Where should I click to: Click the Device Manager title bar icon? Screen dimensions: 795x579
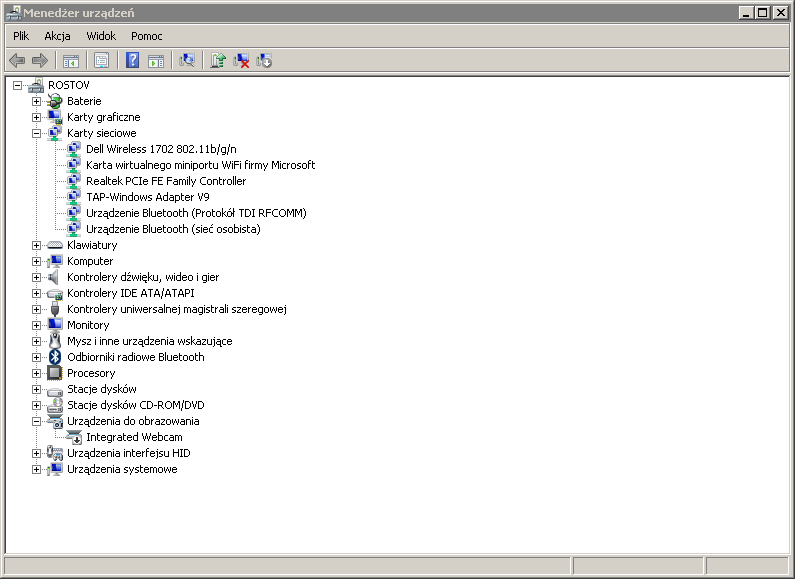point(13,13)
